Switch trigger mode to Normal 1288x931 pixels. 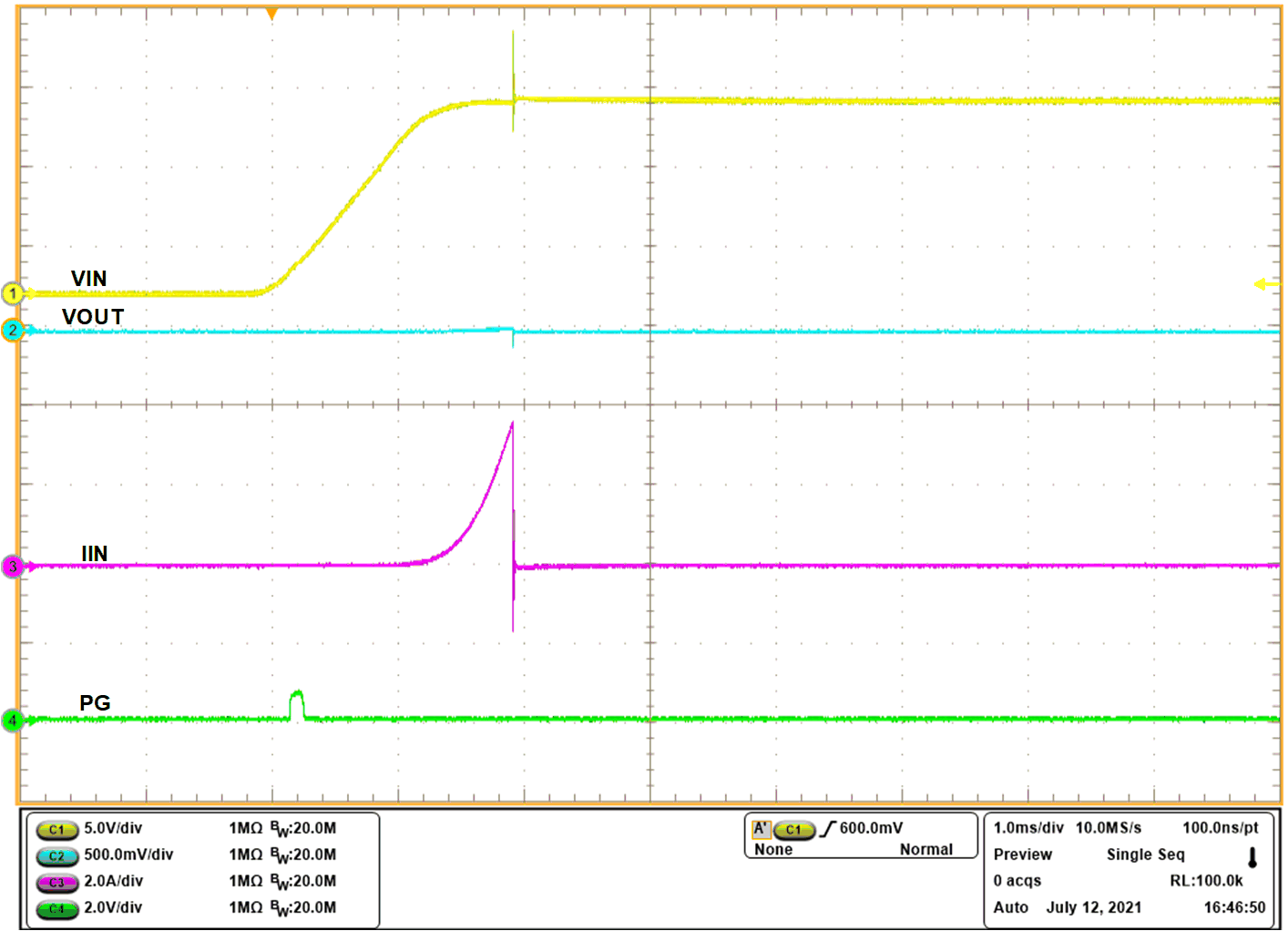point(927,849)
